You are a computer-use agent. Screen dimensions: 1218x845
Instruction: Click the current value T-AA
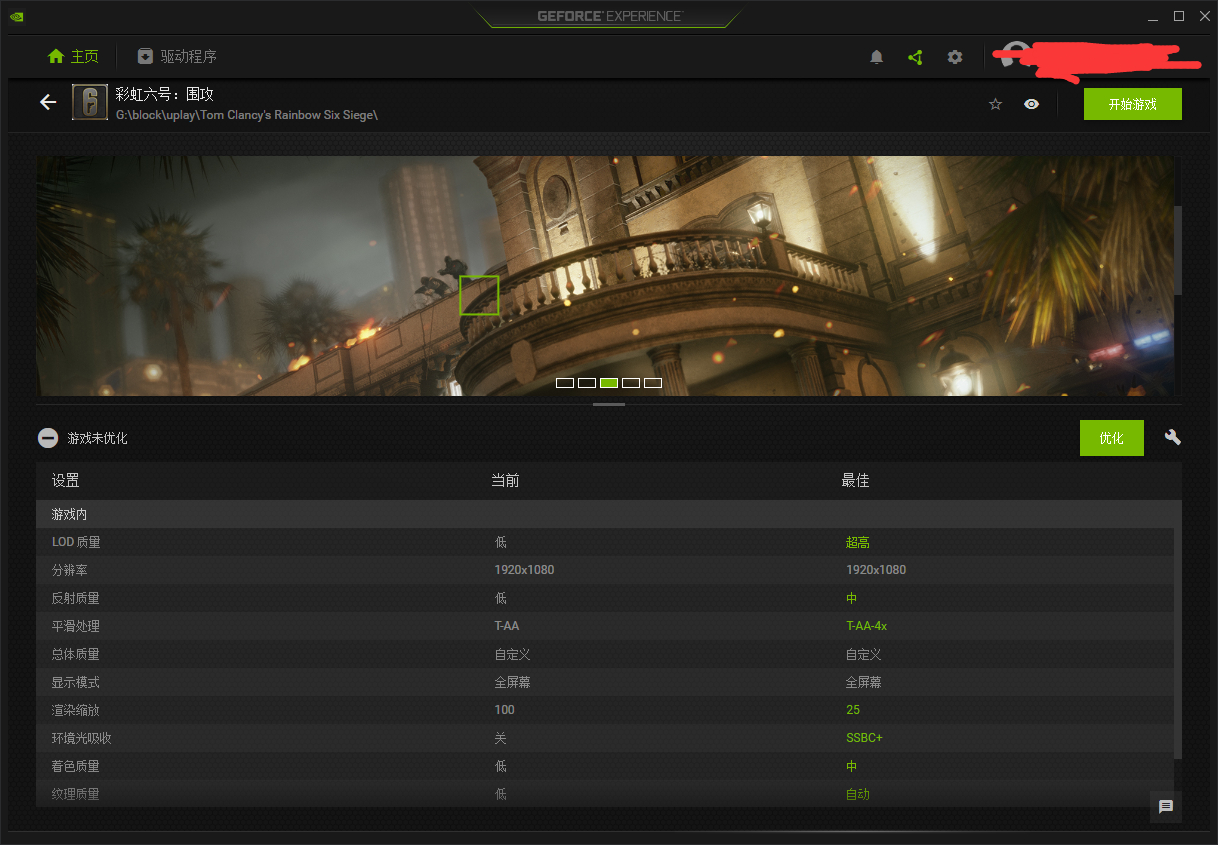(x=507, y=626)
